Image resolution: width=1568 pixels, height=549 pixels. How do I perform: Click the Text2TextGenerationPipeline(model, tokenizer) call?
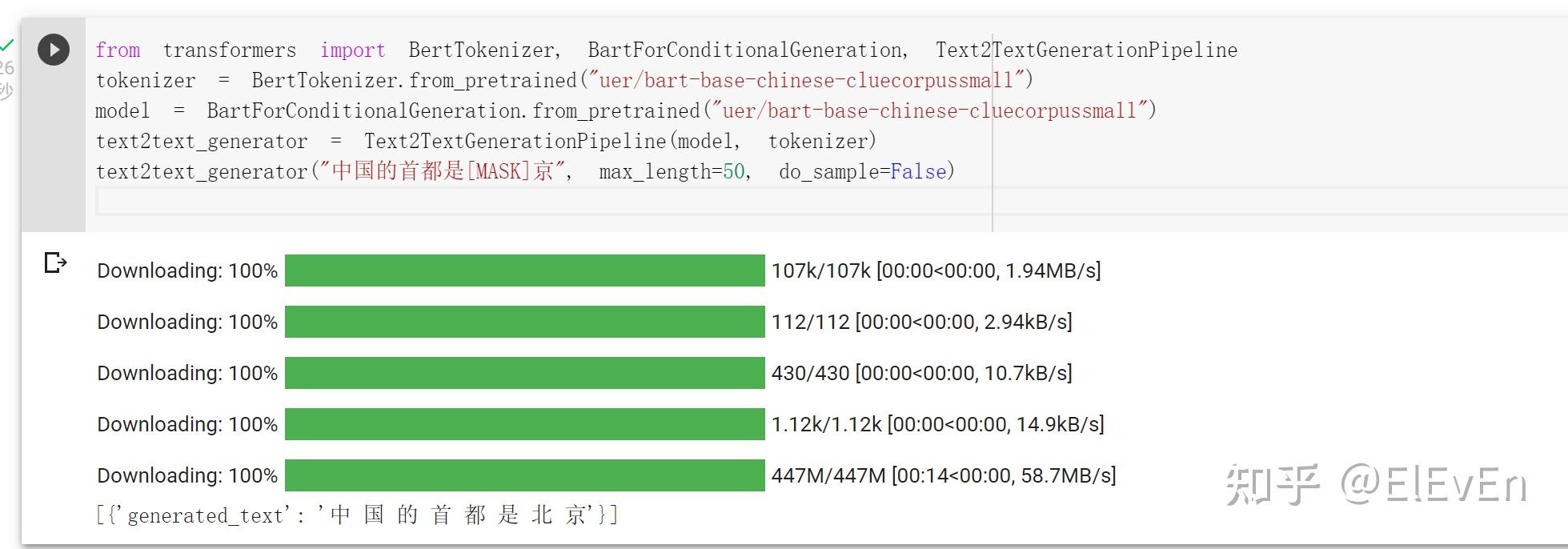(x=620, y=142)
